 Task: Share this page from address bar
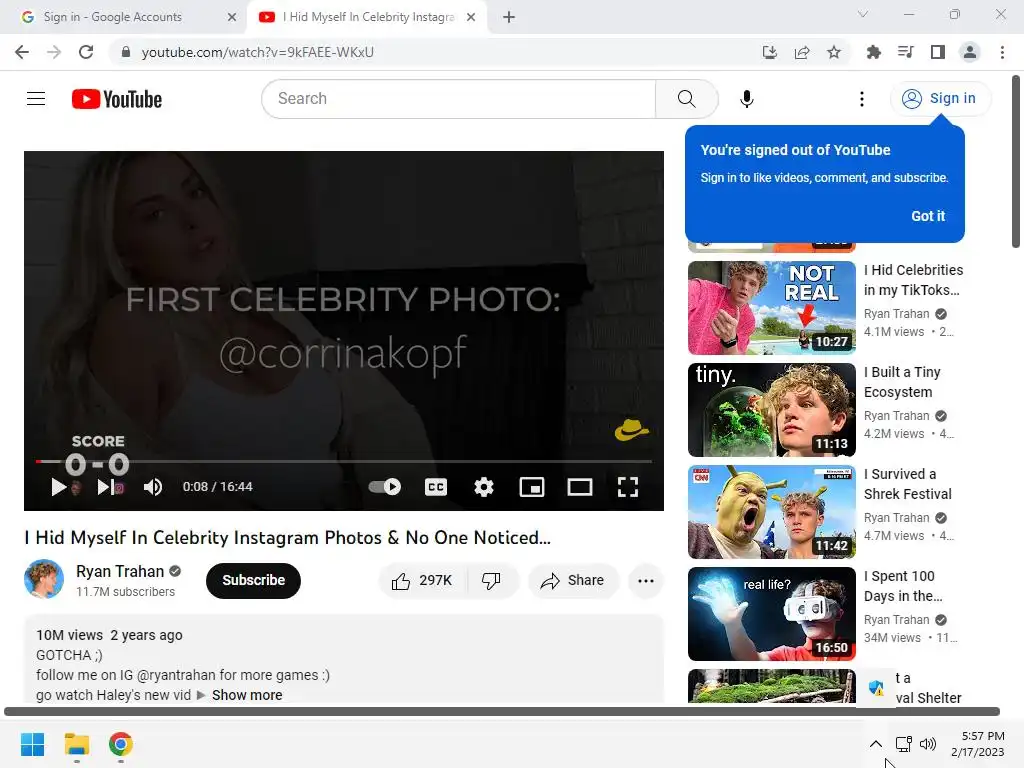[802, 52]
